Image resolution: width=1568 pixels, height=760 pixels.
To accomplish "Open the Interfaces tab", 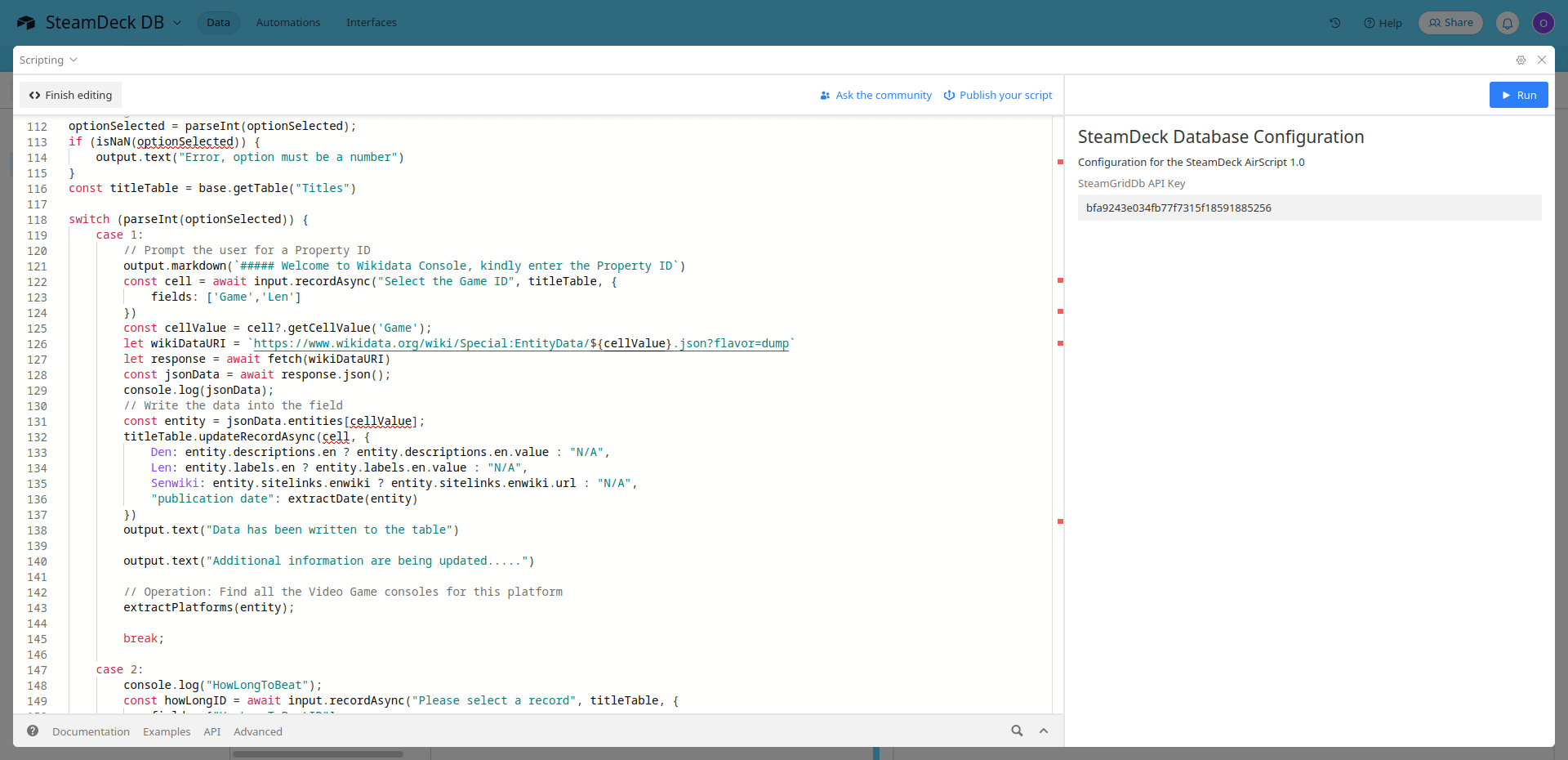I will pos(372,23).
